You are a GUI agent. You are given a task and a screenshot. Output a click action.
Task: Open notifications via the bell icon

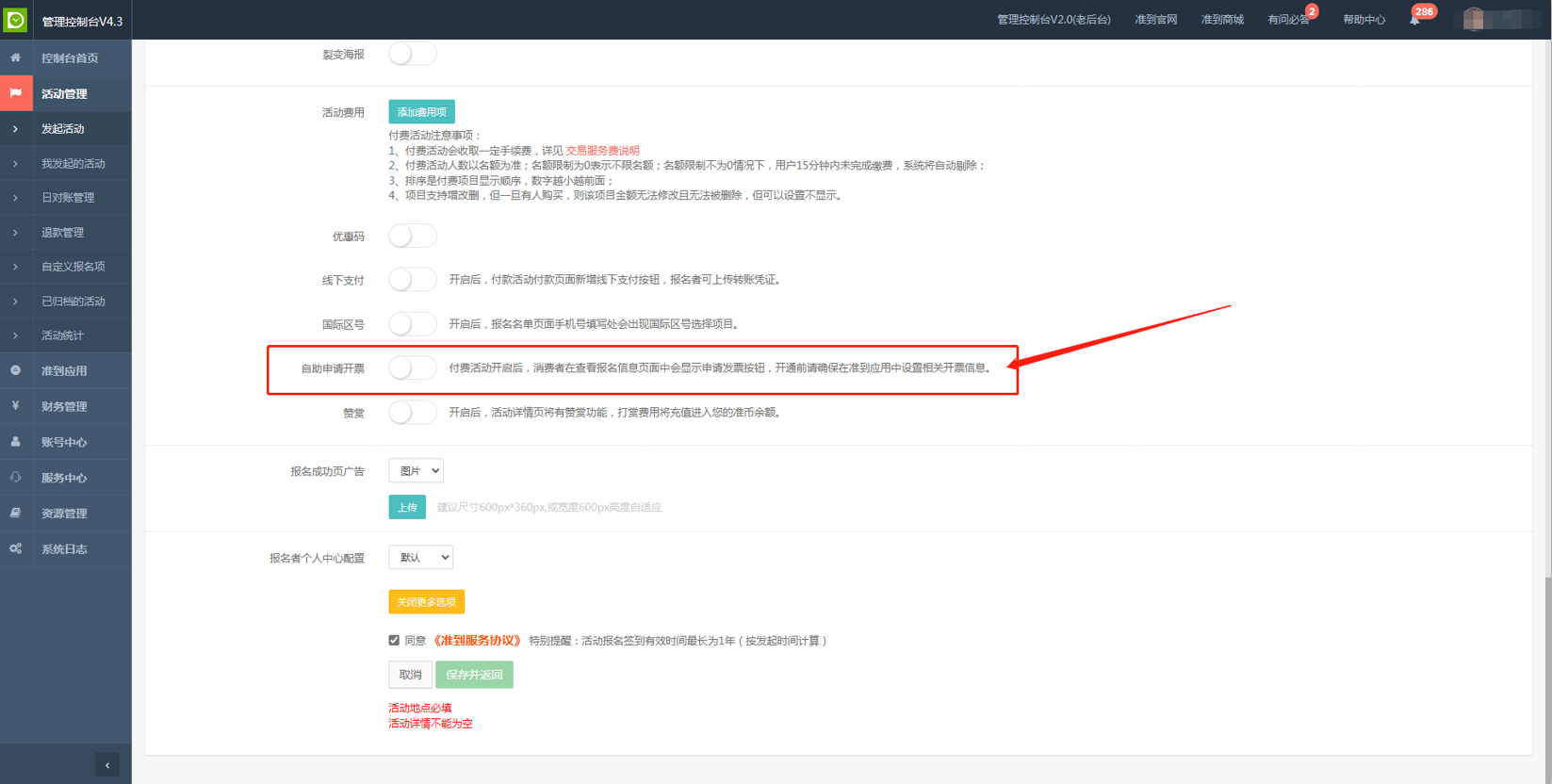click(1414, 20)
